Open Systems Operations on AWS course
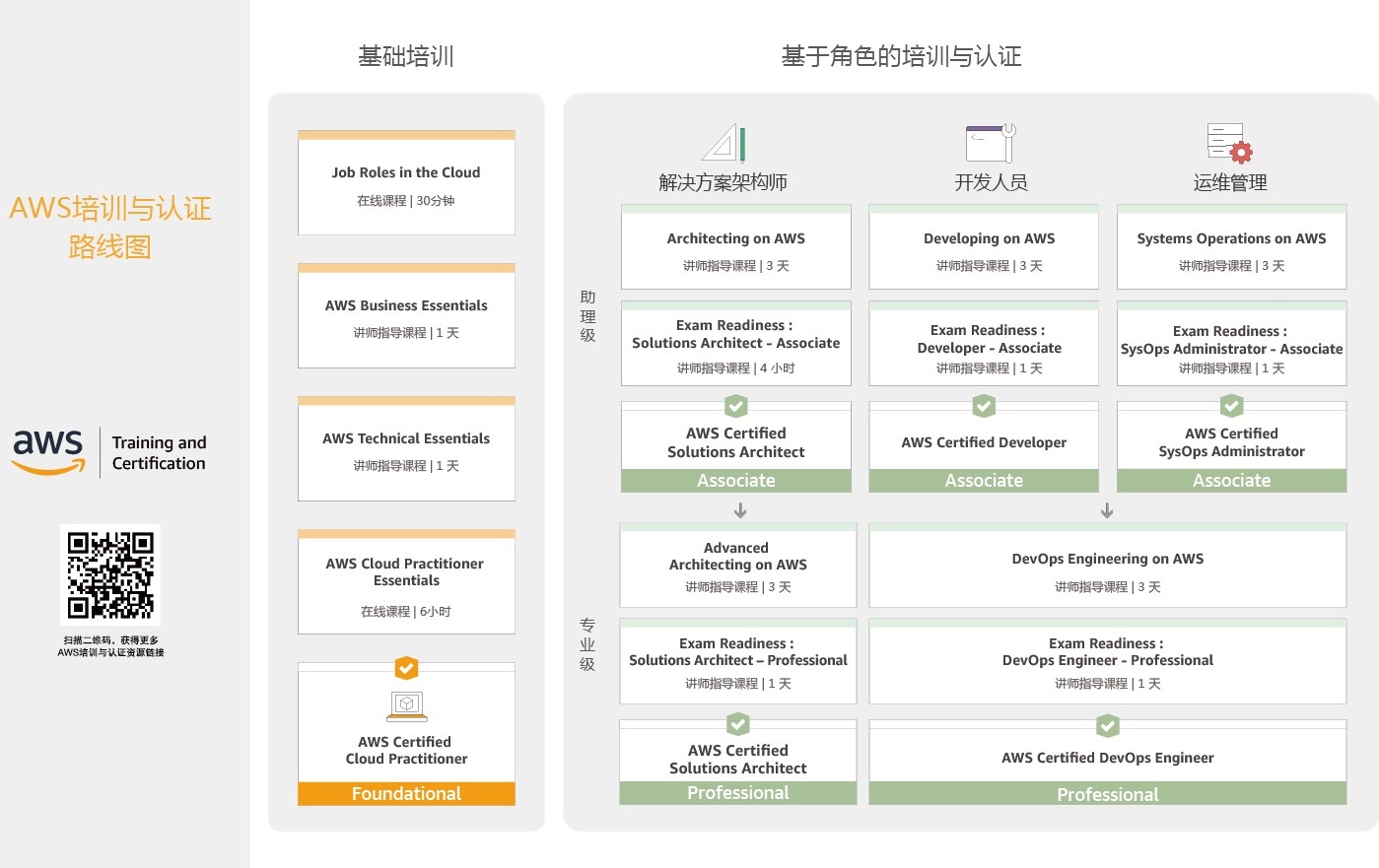The height and width of the screenshot is (868, 1379). click(1231, 247)
